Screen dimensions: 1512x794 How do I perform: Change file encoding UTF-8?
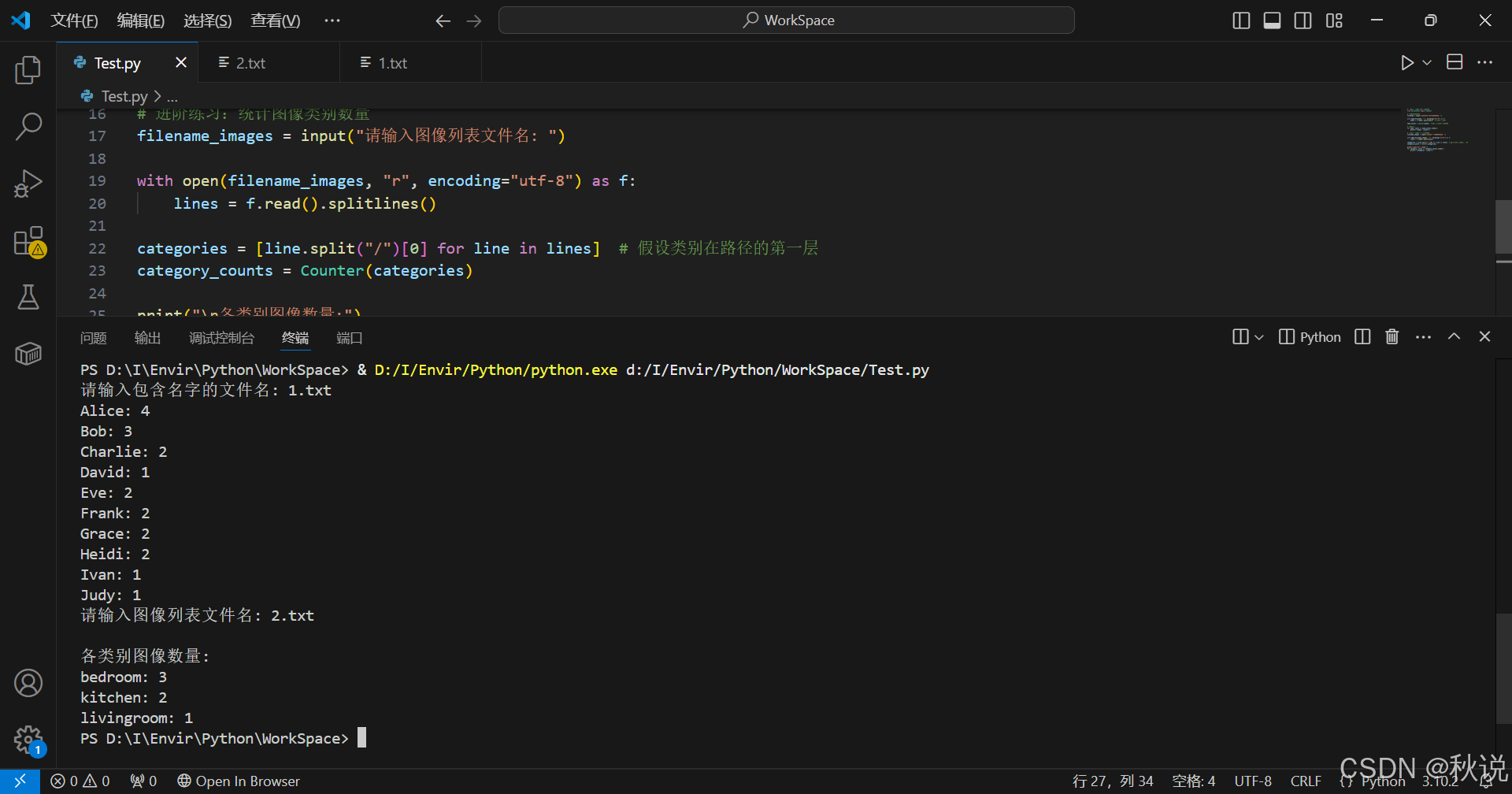click(1253, 781)
